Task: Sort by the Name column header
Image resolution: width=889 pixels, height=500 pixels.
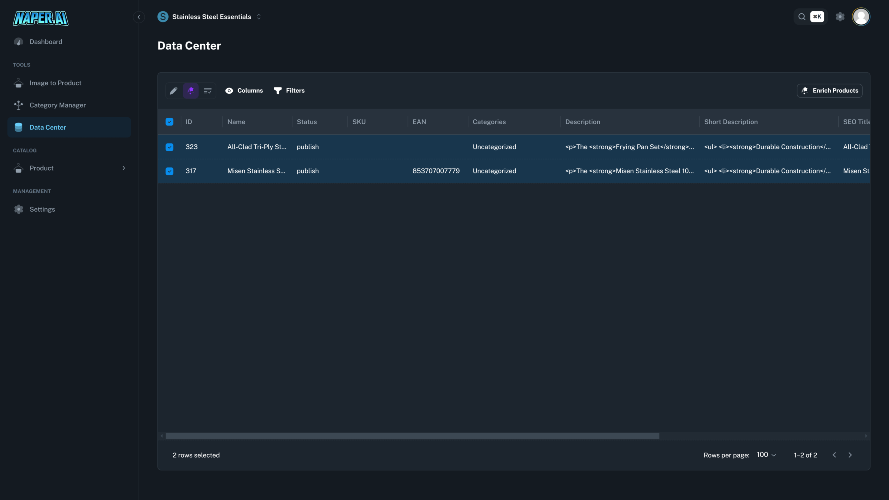Action: click(x=236, y=122)
